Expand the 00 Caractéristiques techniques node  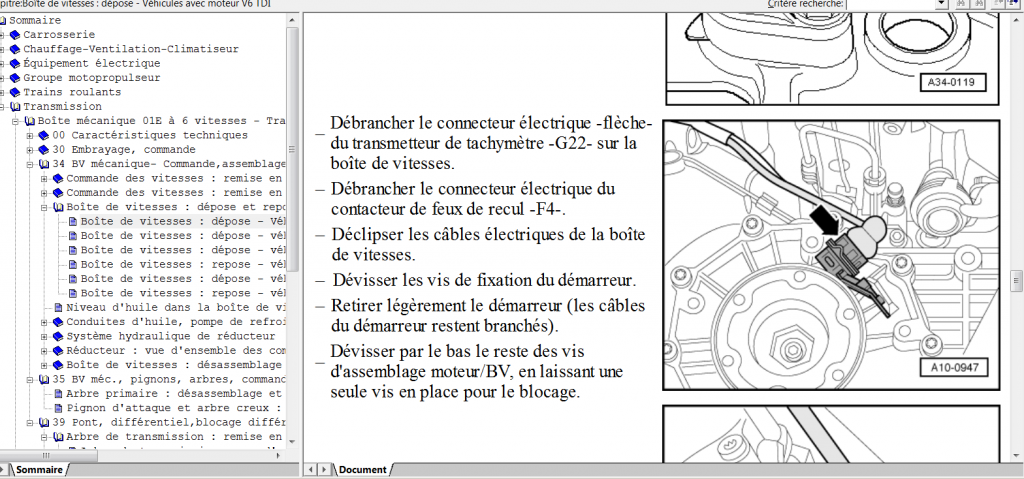coord(31,135)
